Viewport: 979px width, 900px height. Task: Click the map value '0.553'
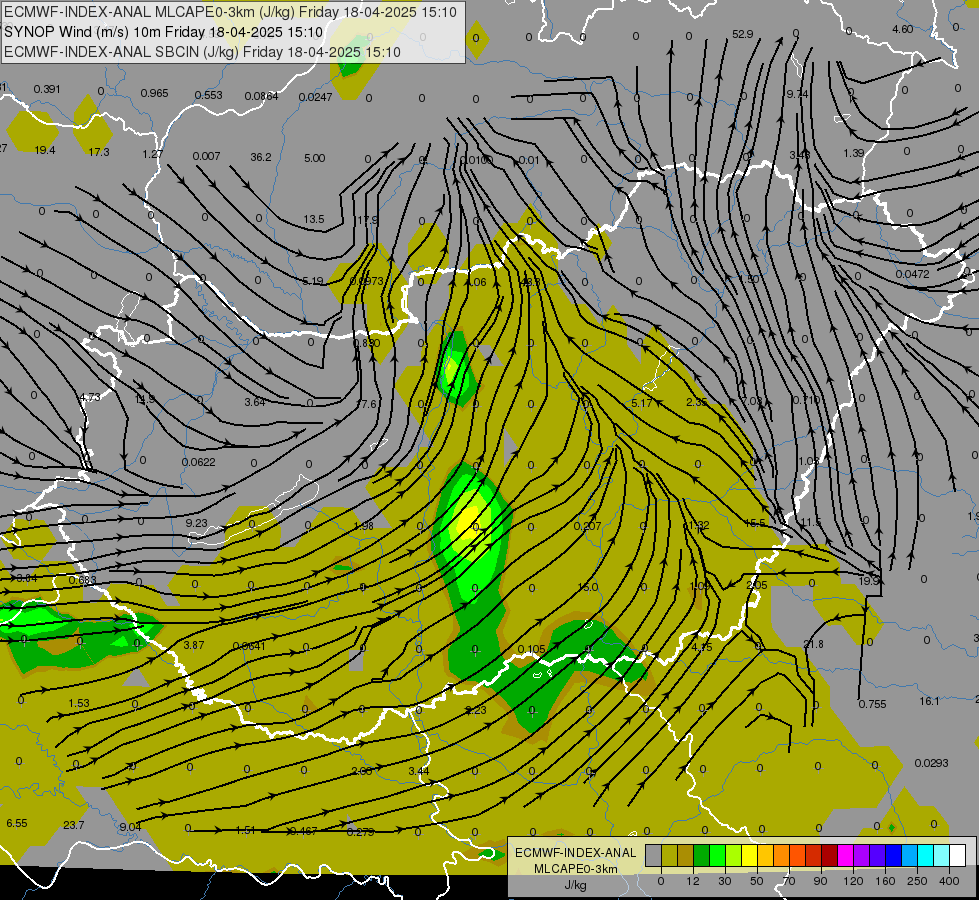point(209,96)
